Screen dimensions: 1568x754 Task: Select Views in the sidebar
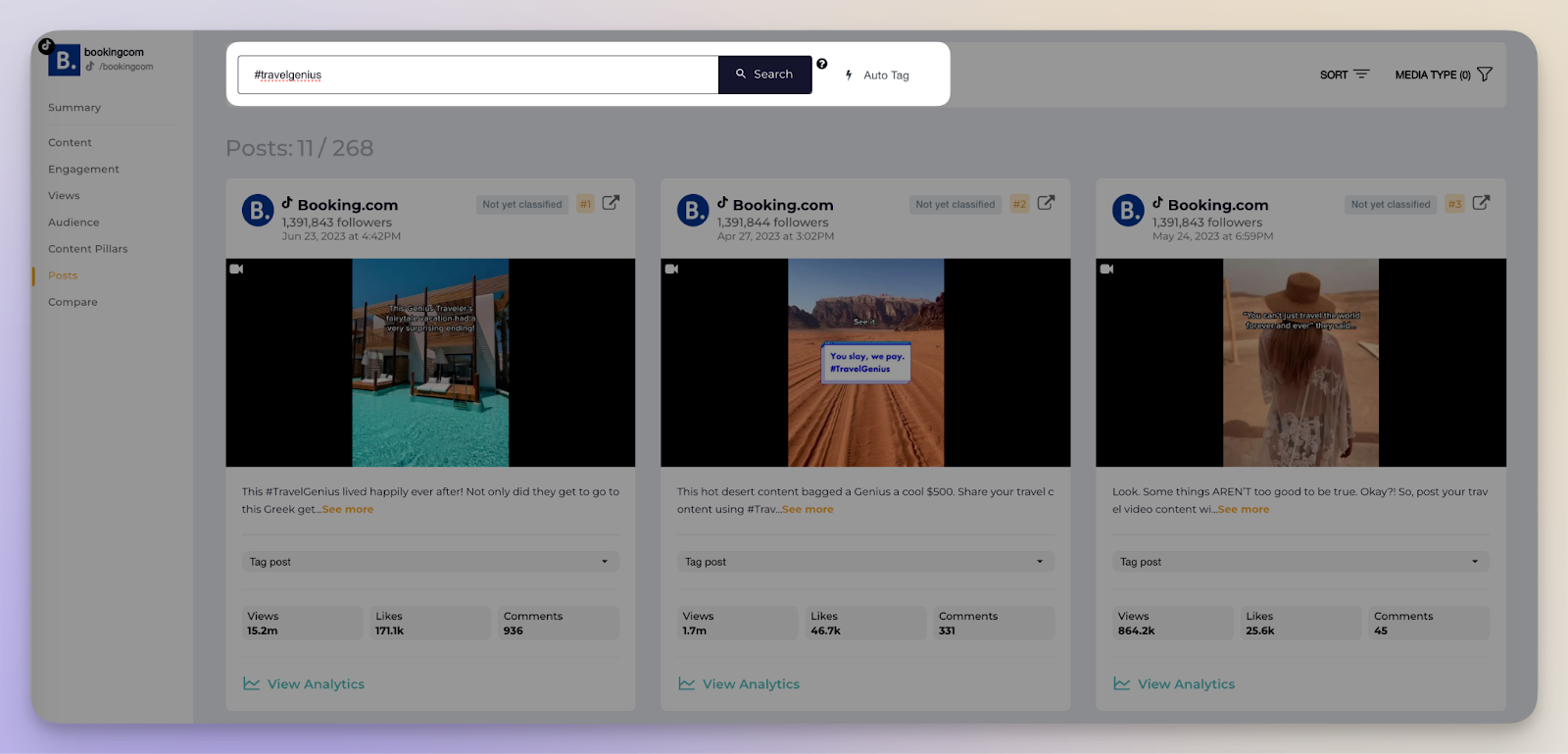[x=64, y=196]
